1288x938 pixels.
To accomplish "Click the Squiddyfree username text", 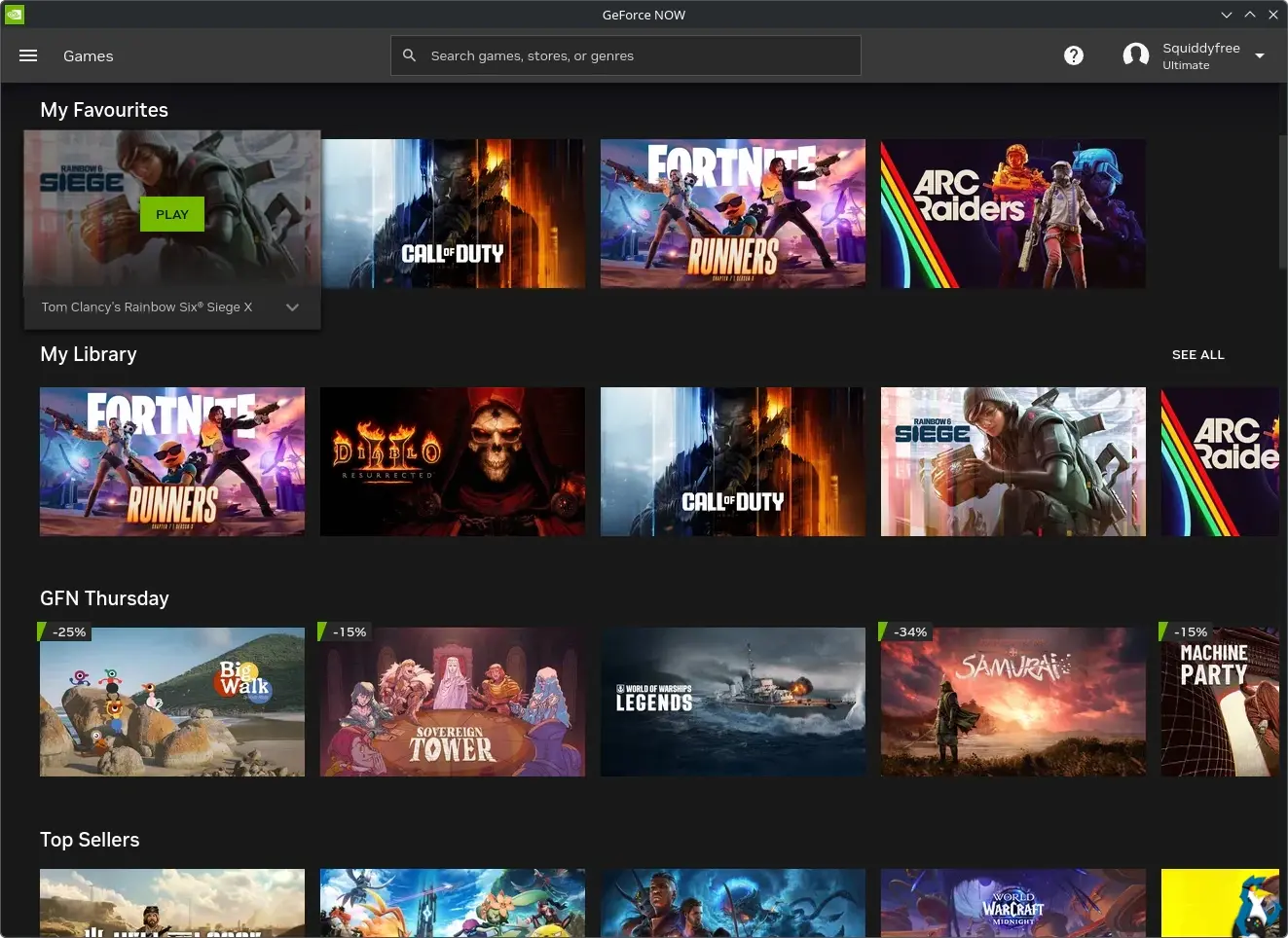I will pos(1201,48).
